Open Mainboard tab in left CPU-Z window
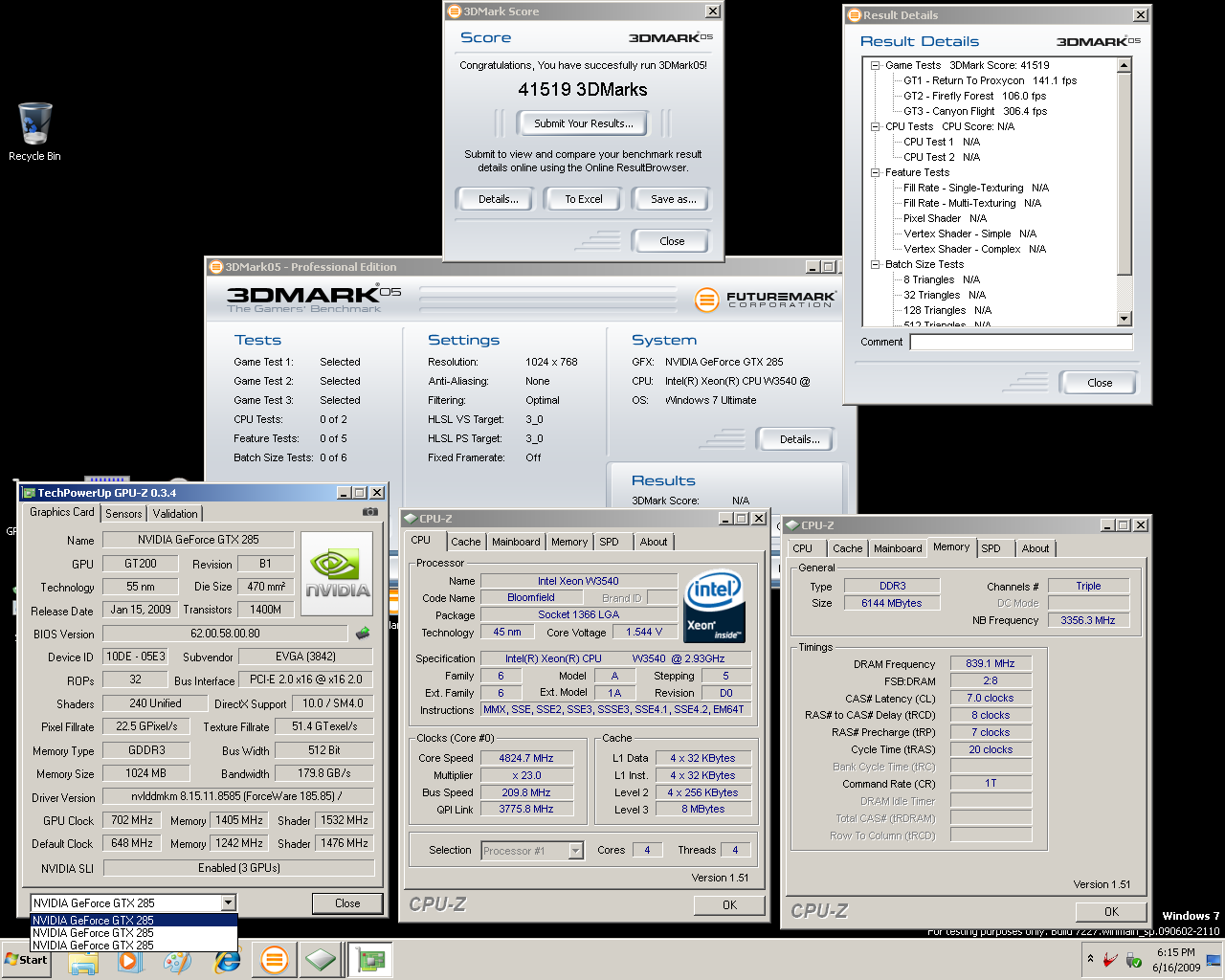Screen dimensions: 1225x980 pyautogui.click(x=516, y=542)
